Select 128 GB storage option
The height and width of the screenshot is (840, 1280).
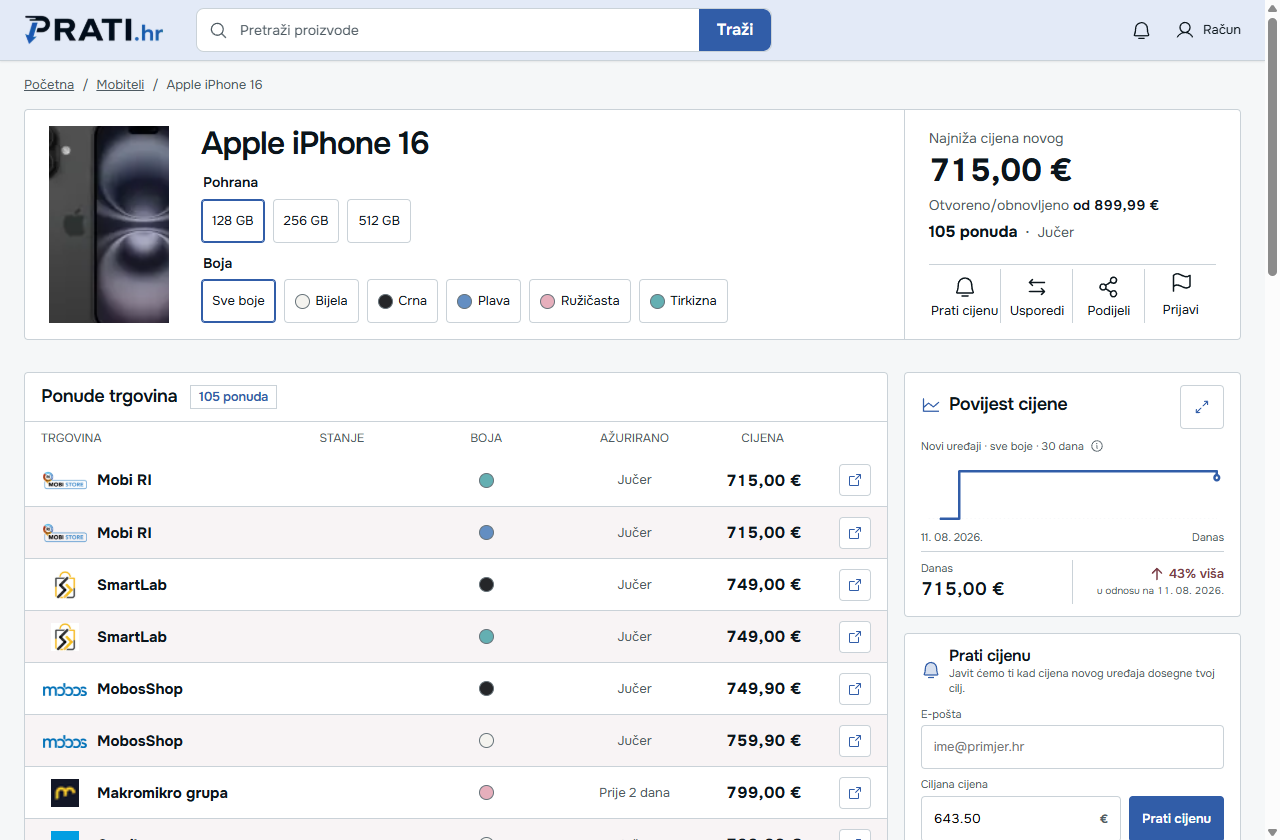coord(233,221)
